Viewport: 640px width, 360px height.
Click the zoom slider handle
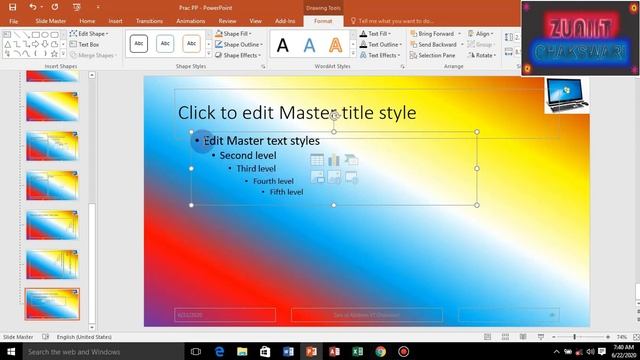pyautogui.click(x=574, y=337)
